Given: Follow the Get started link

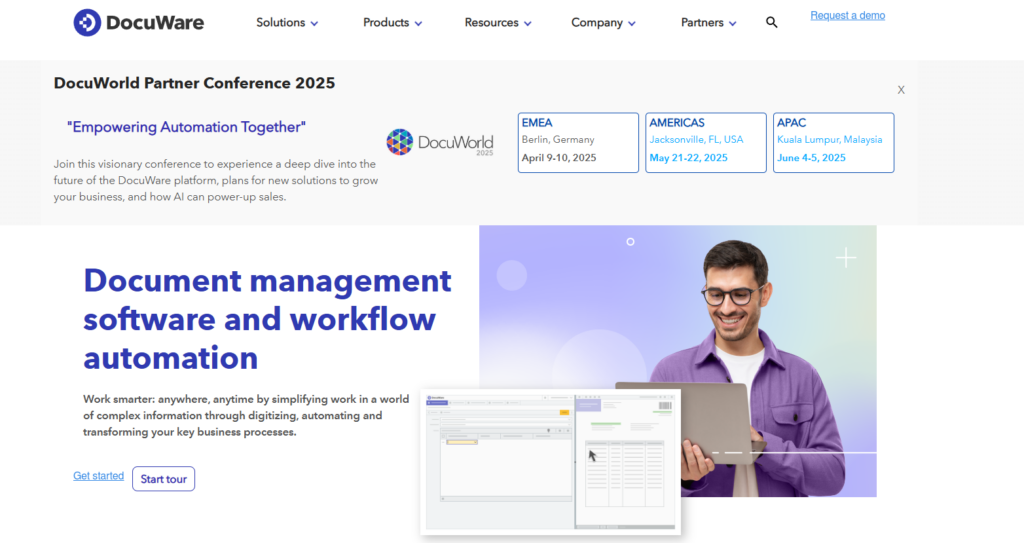Looking at the screenshot, I should click(x=98, y=476).
